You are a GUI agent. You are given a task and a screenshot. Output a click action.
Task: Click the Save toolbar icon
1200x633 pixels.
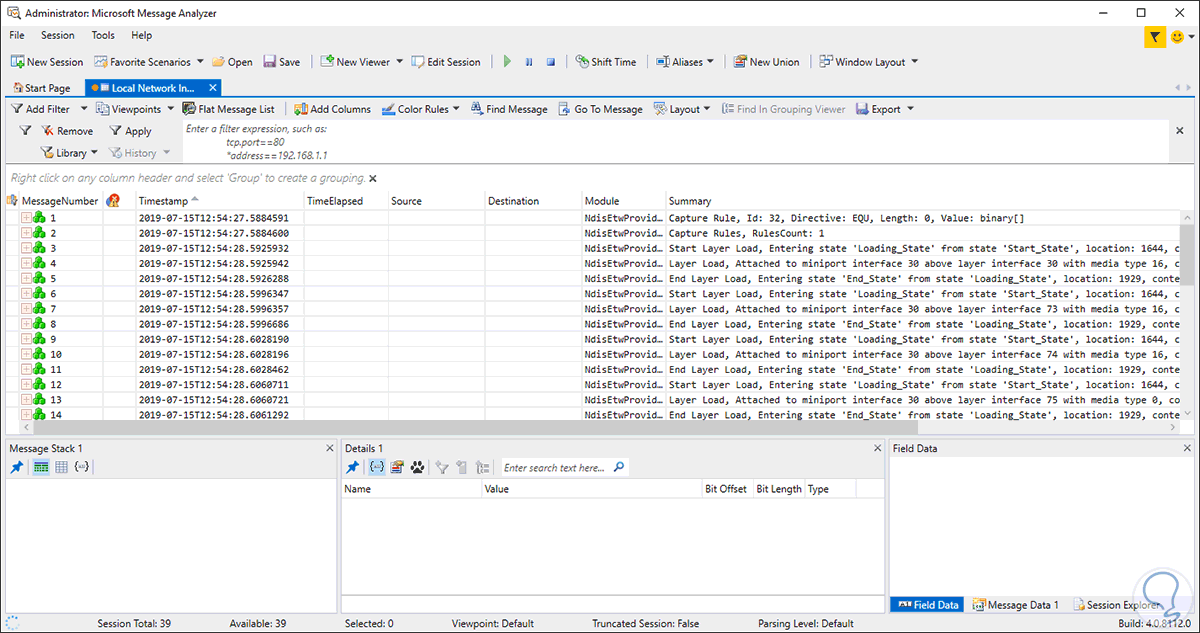(281, 62)
